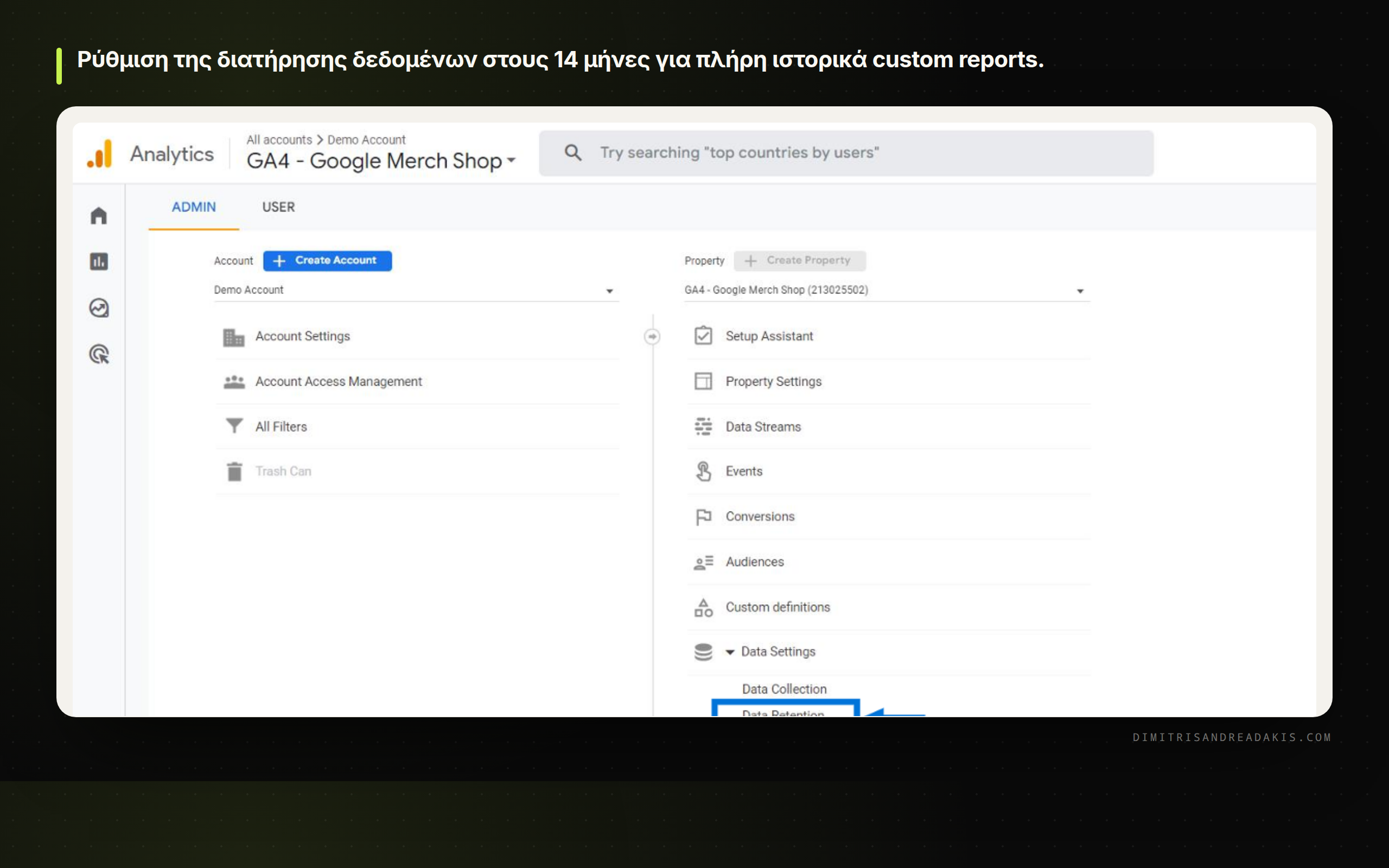The height and width of the screenshot is (868, 1389).
Task: Open the GA4 - Google Merch Shop property picker
Action: pyautogui.click(x=381, y=161)
